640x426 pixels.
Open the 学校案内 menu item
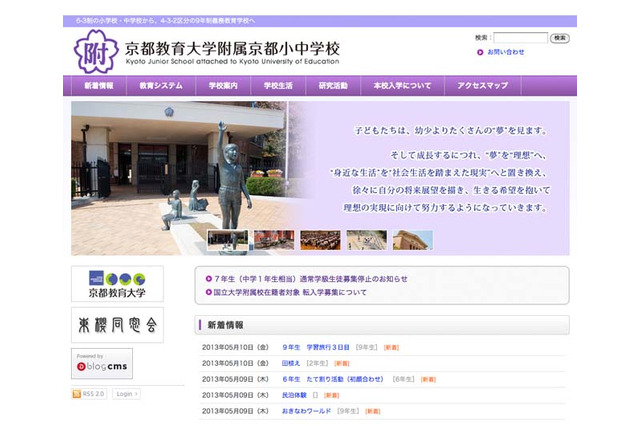(223, 86)
